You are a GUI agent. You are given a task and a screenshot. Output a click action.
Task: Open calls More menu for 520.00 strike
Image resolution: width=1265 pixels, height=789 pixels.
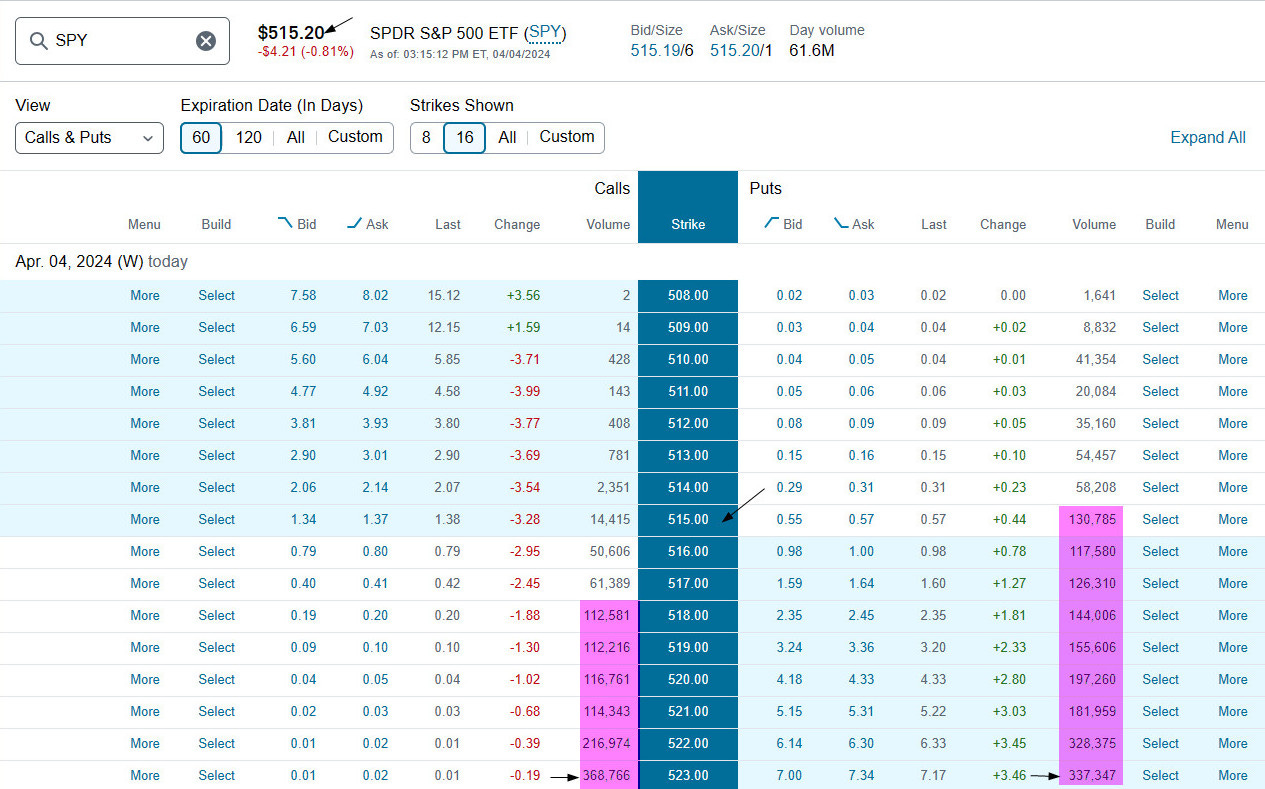click(145, 680)
